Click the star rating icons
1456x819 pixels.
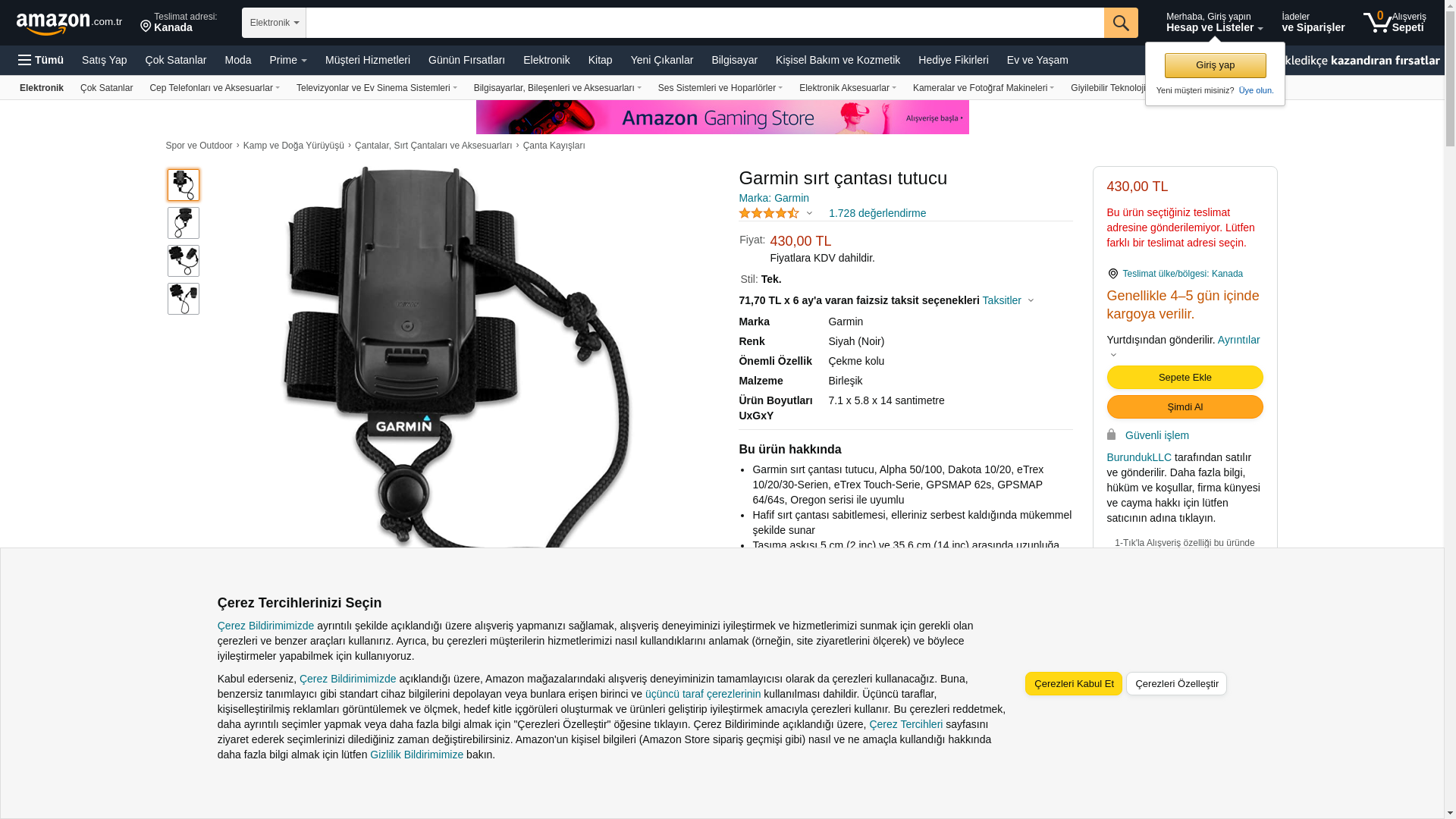(x=769, y=213)
